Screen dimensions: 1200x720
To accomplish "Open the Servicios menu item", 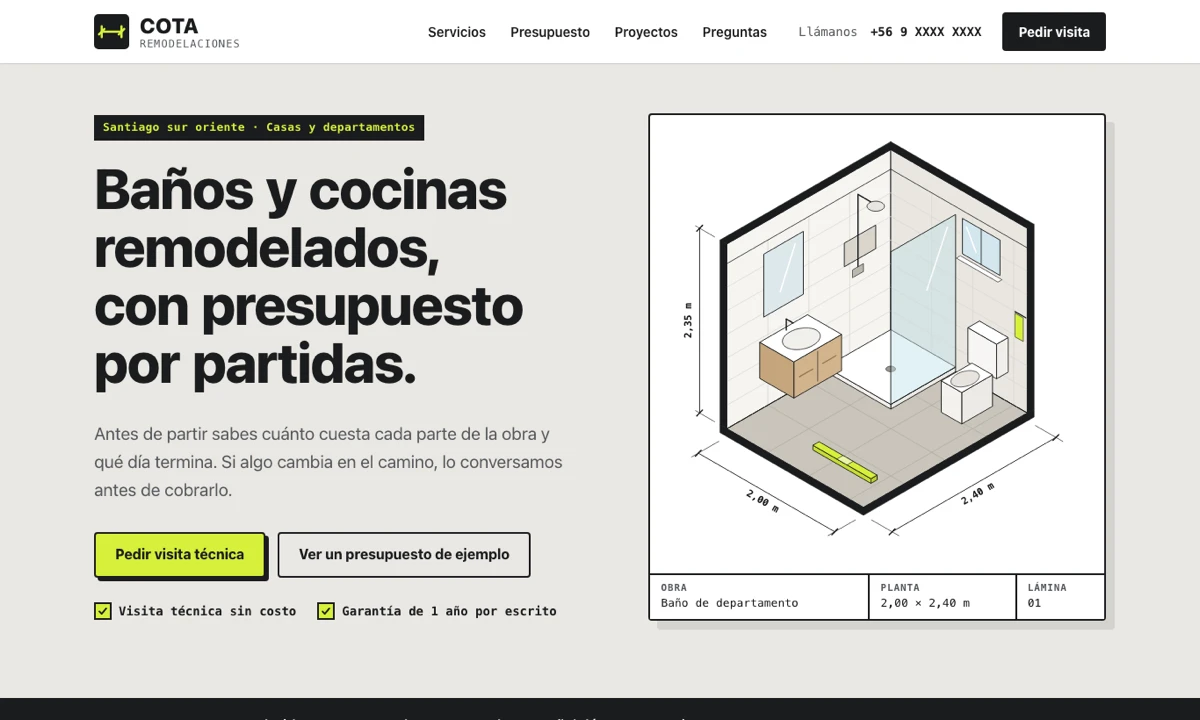I will pos(457,32).
